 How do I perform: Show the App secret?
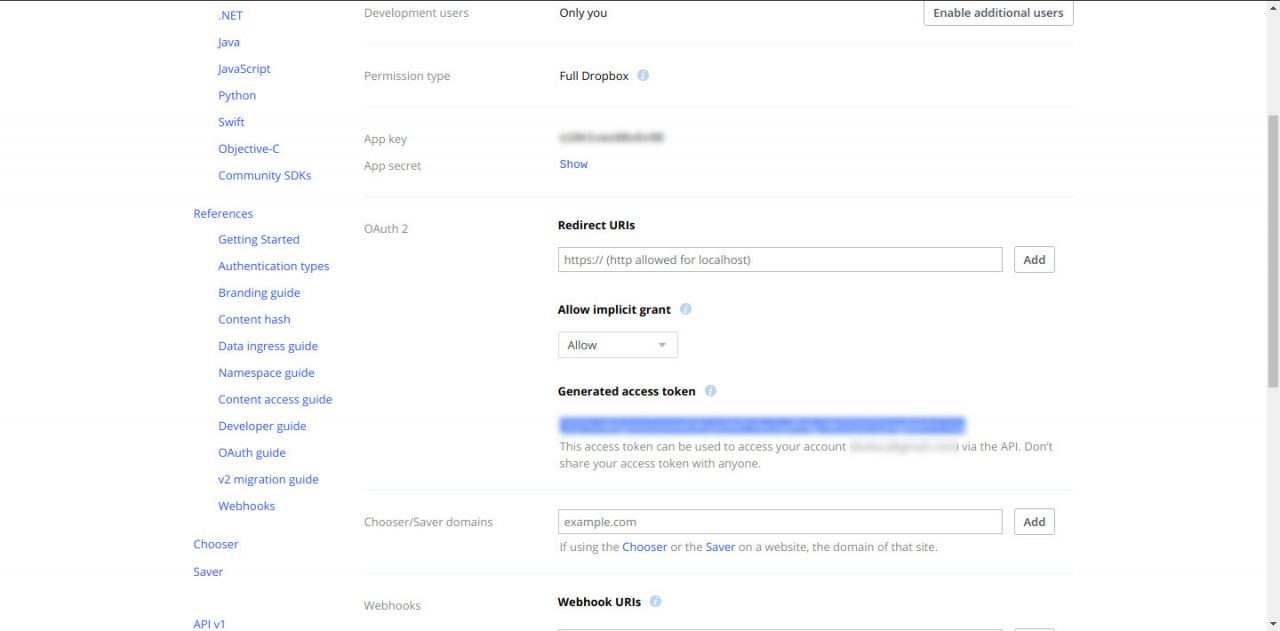[x=573, y=164]
